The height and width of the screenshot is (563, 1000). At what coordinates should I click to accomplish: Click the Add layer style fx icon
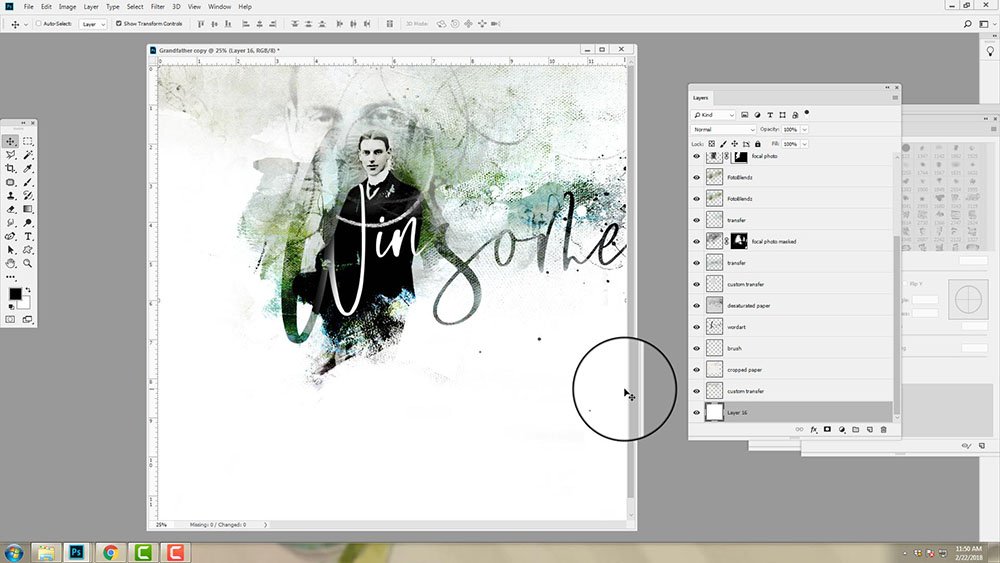click(x=814, y=430)
